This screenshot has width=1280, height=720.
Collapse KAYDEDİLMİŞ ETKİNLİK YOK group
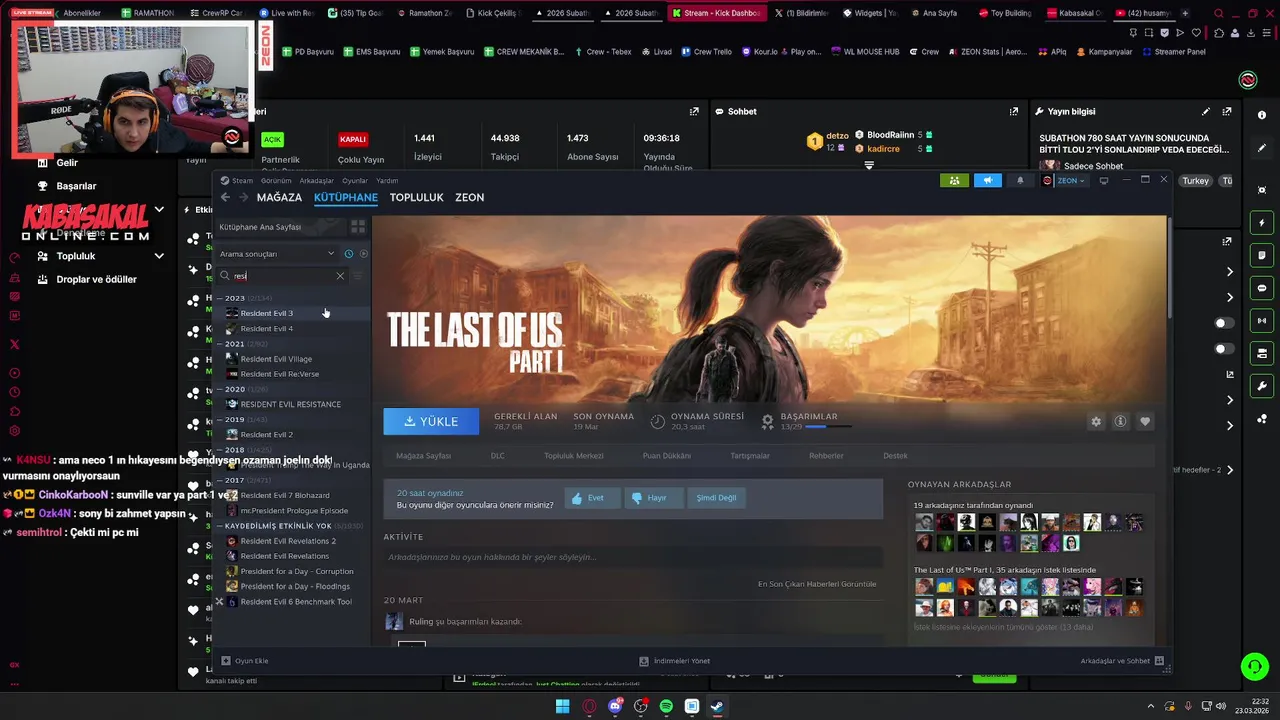pos(220,526)
